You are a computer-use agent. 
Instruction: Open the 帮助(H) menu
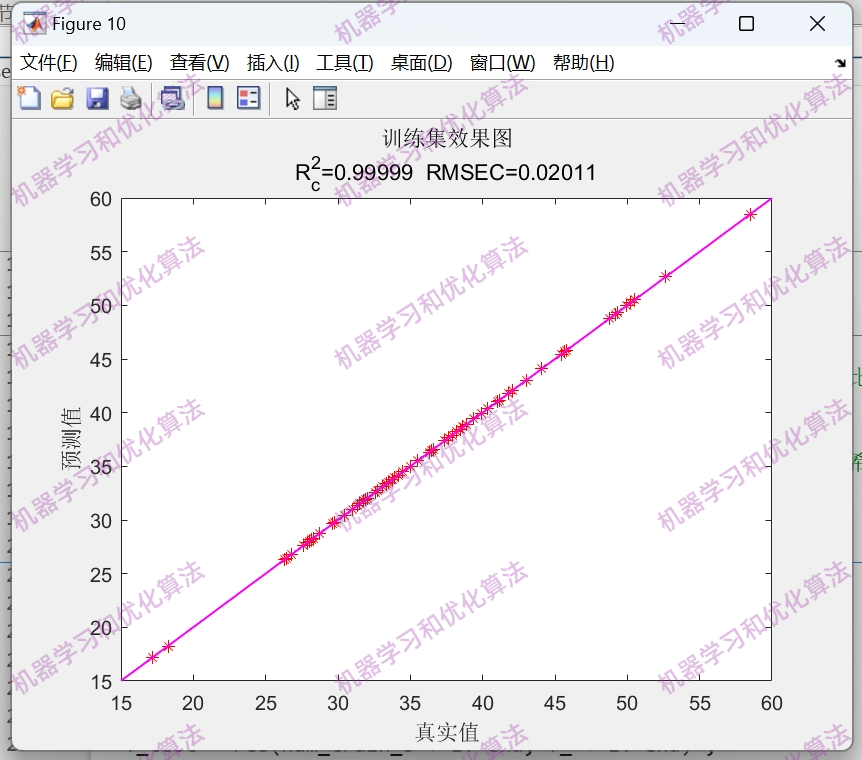pos(584,63)
